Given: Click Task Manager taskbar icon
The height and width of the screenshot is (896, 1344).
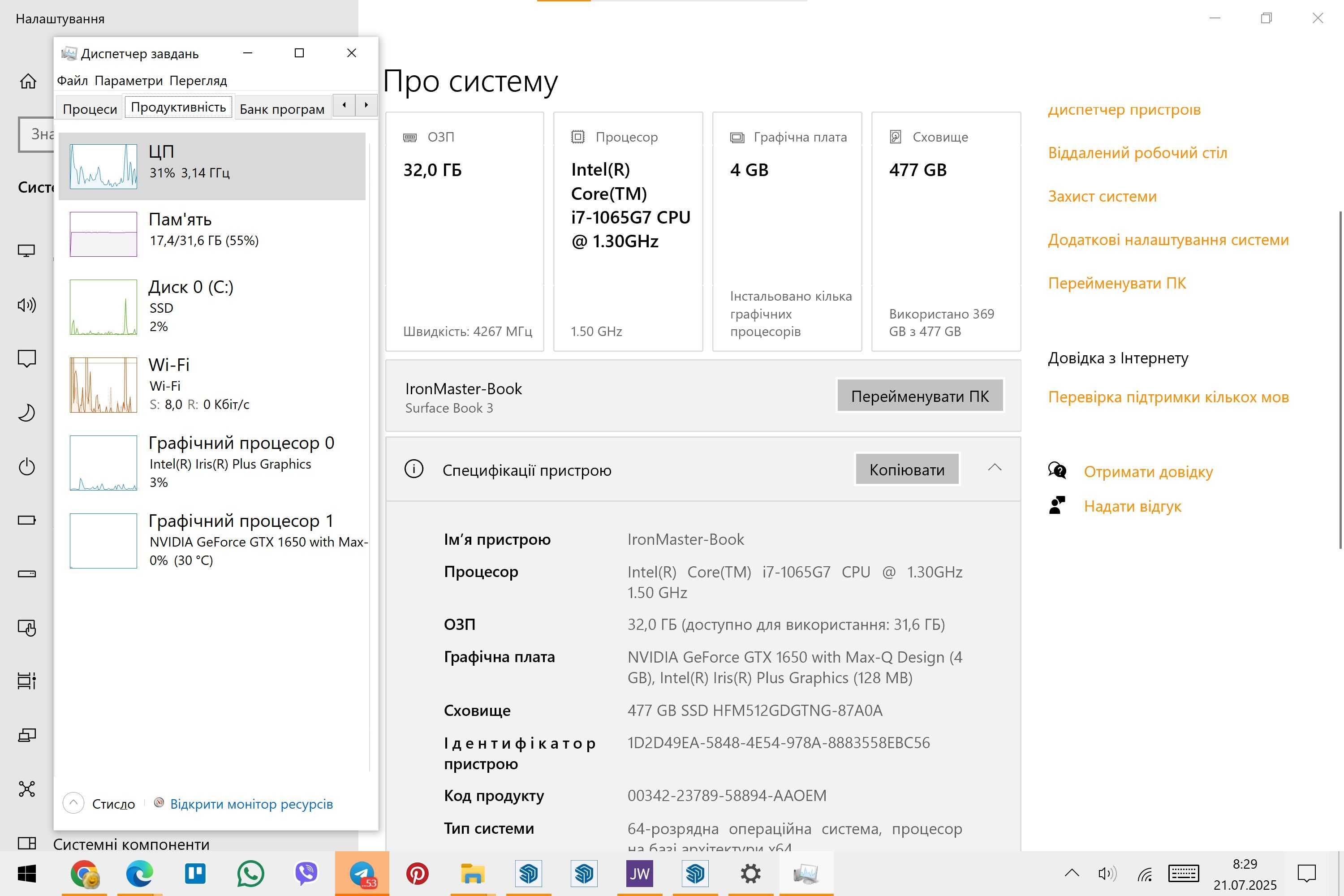Looking at the screenshot, I should [x=806, y=874].
